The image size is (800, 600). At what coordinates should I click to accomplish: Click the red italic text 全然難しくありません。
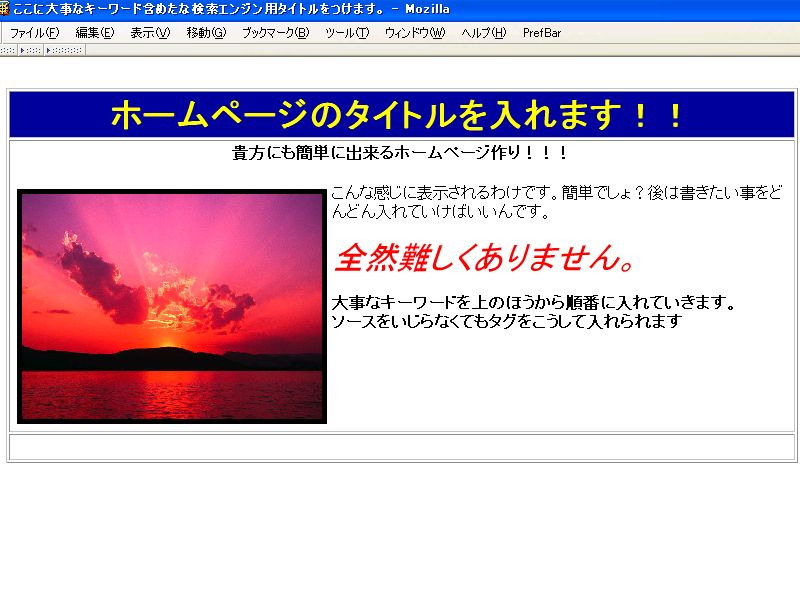485,257
